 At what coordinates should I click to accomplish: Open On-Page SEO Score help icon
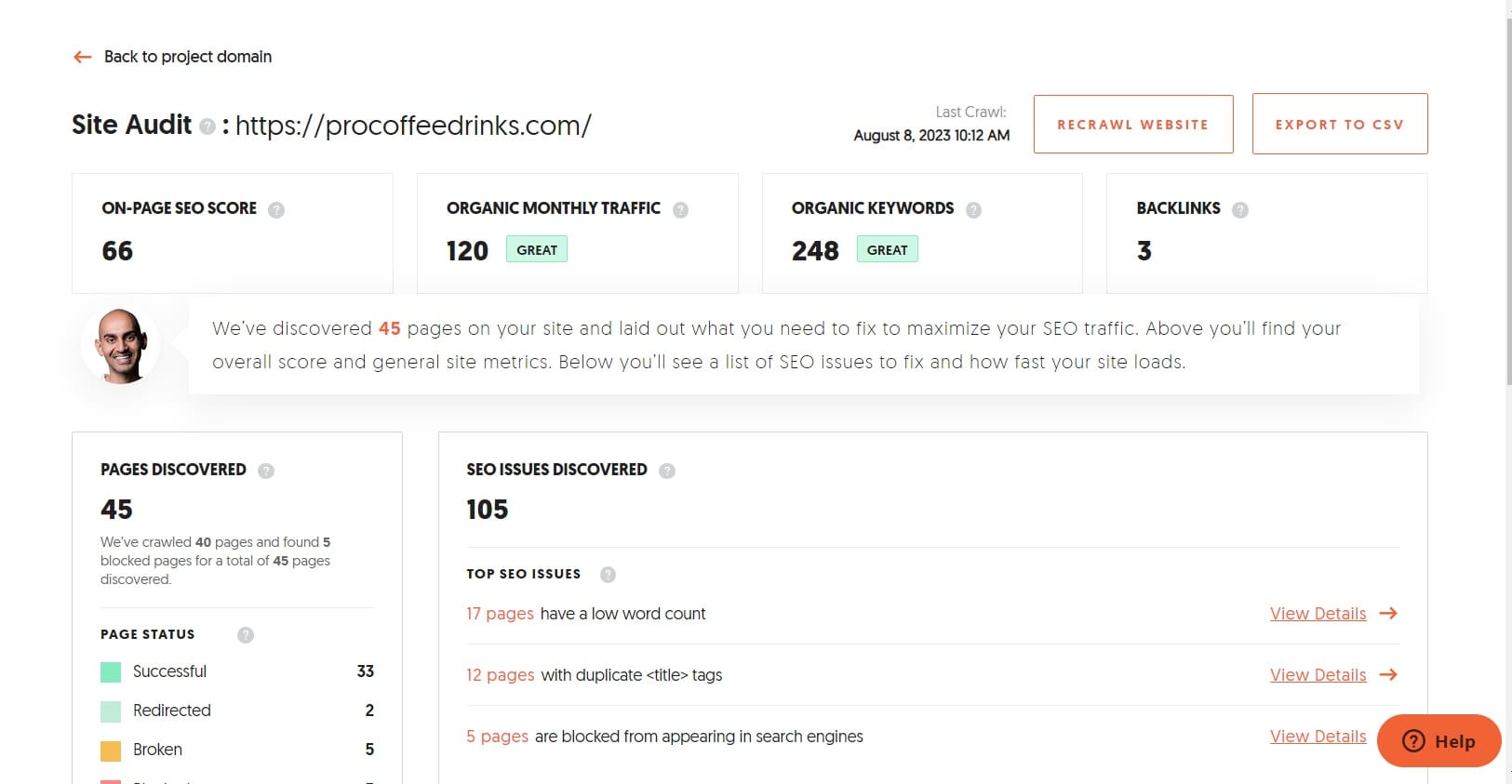(276, 210)
